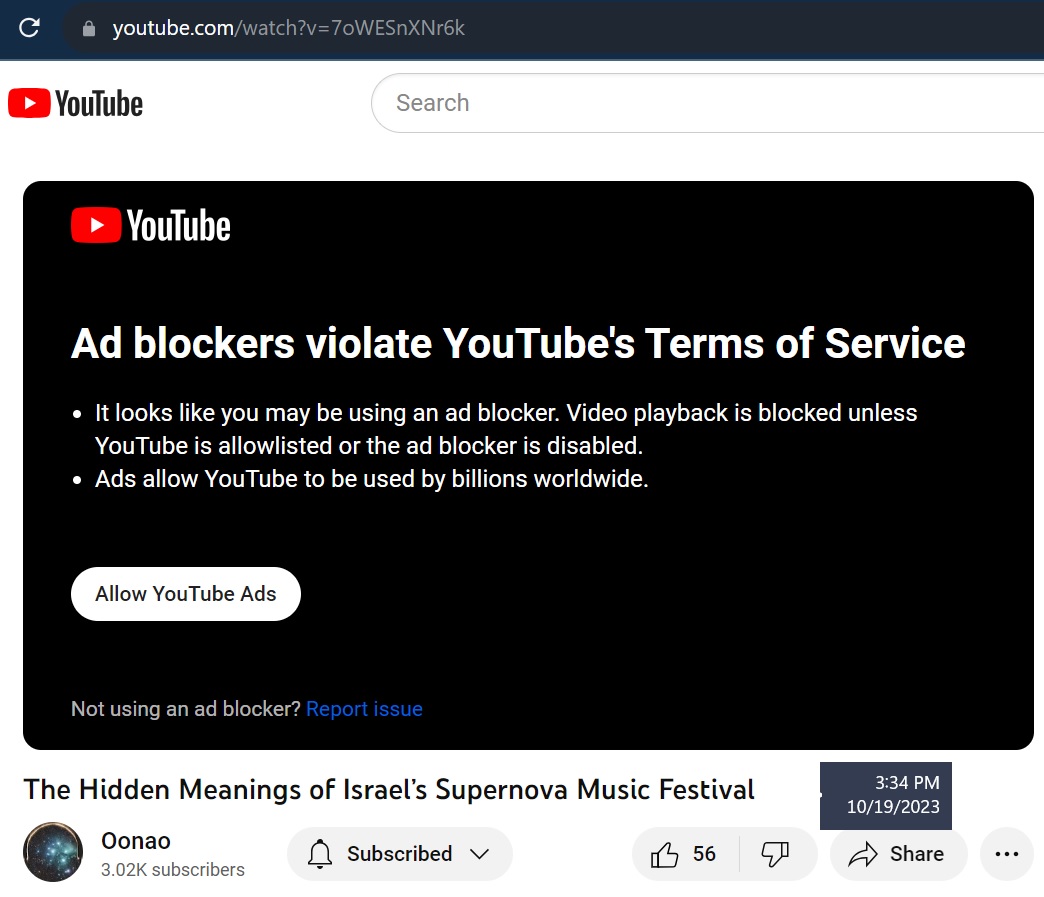Open notification preferences via the Subscribed arrow
The height and width of the screenshot is (897, 1044).
coord(478,854)
